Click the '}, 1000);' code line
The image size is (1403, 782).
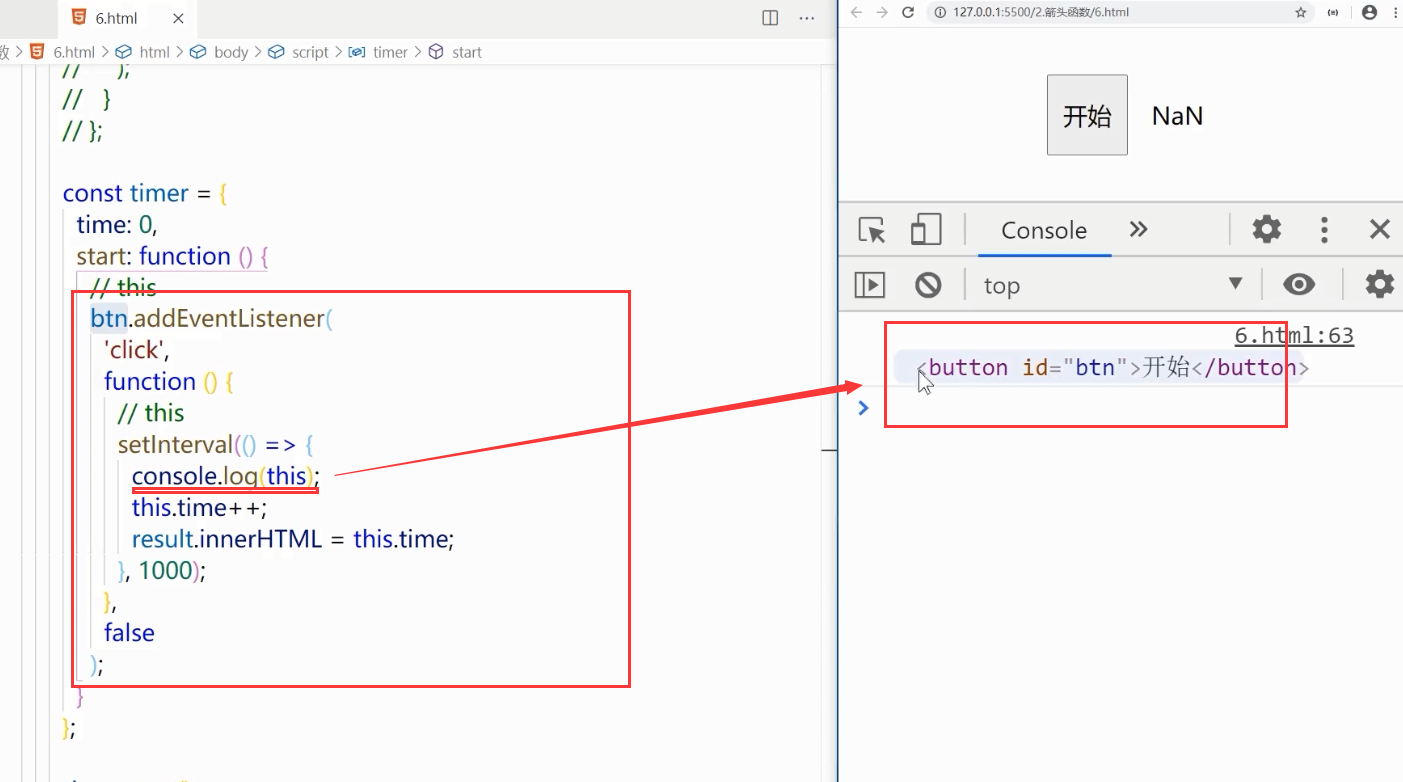161,571
